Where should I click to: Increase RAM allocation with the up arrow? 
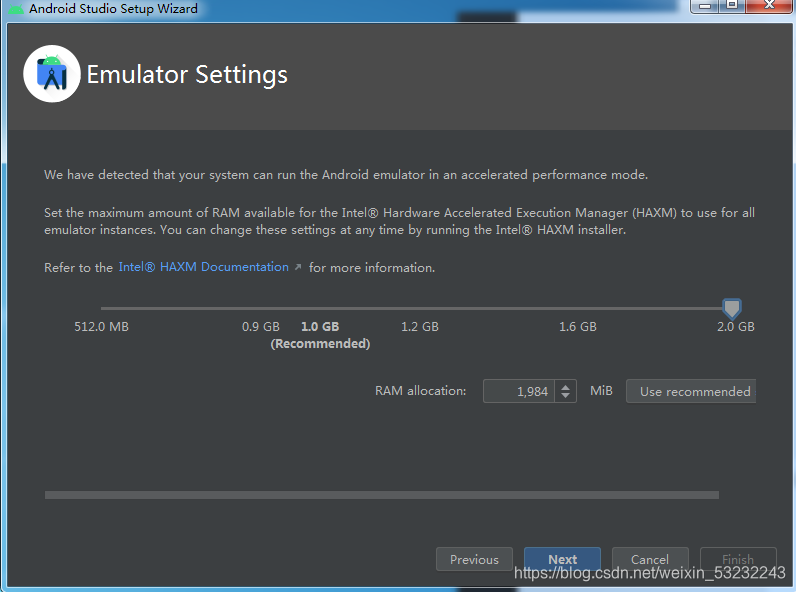click(x=566, y=386)
